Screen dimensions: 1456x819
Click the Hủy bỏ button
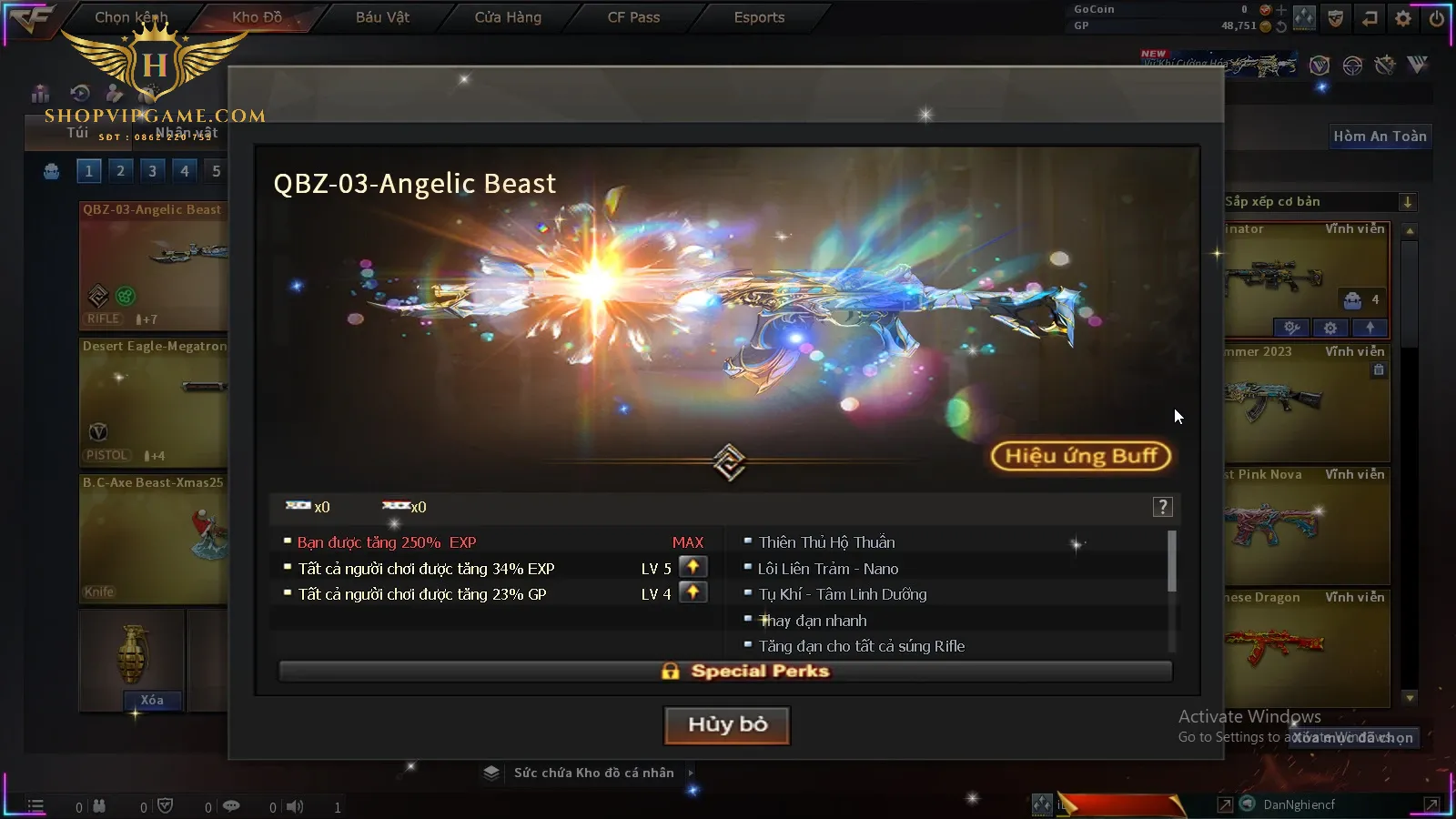pos(727,725)
